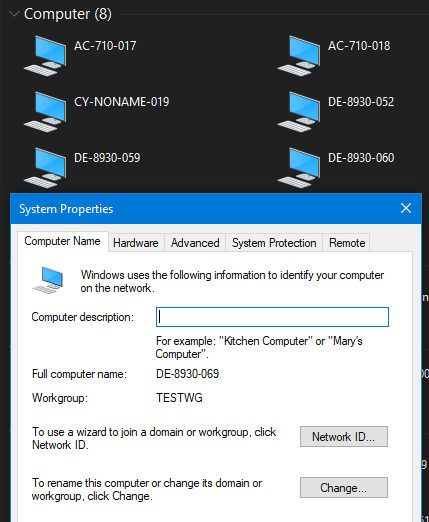Select the DE-8930-052 computer icon

(299, 112)
